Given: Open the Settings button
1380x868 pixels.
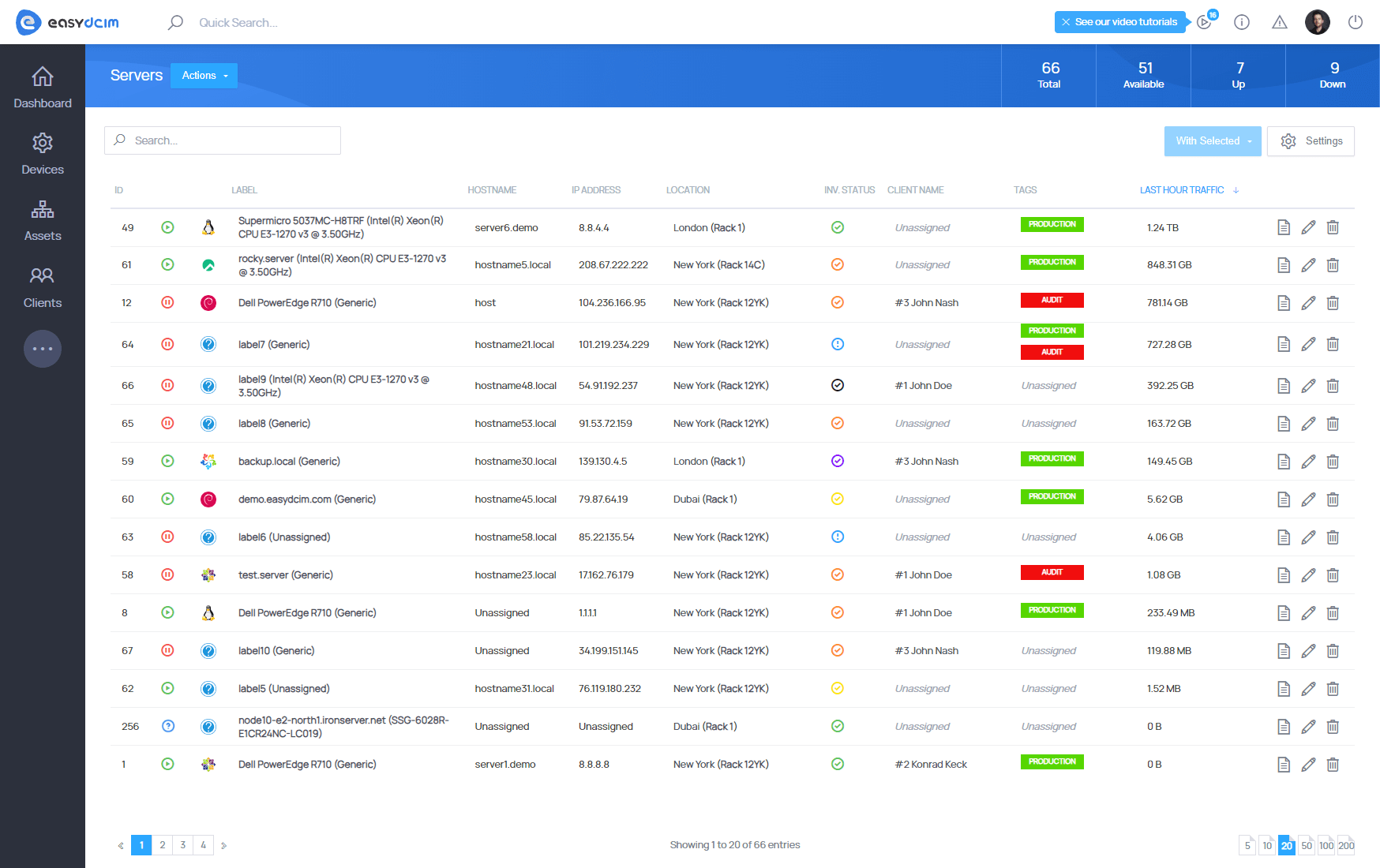Looking at the screenshot, I should click(x=1311, y=141).
